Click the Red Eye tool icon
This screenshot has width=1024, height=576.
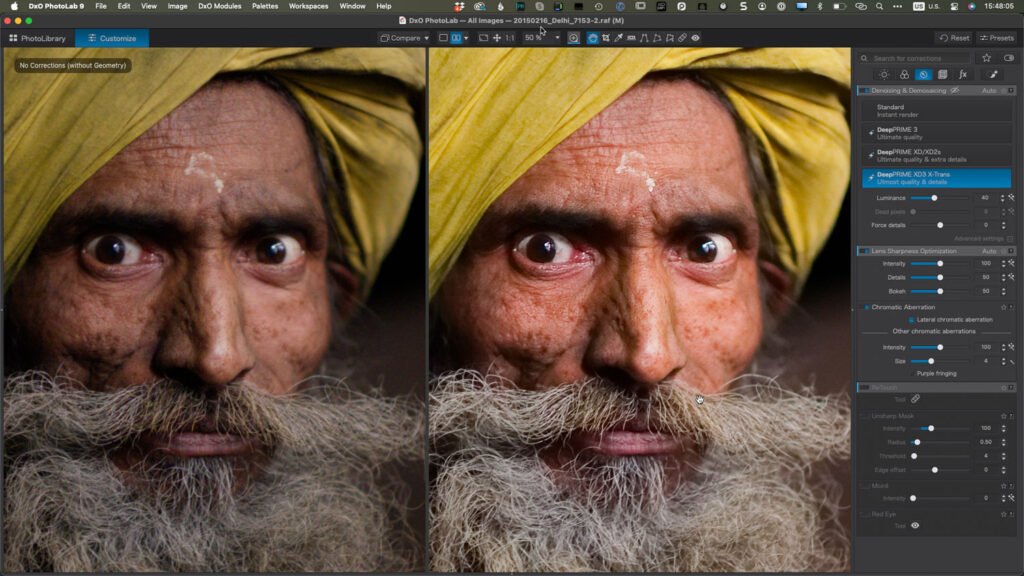click(x=915, y=525)
